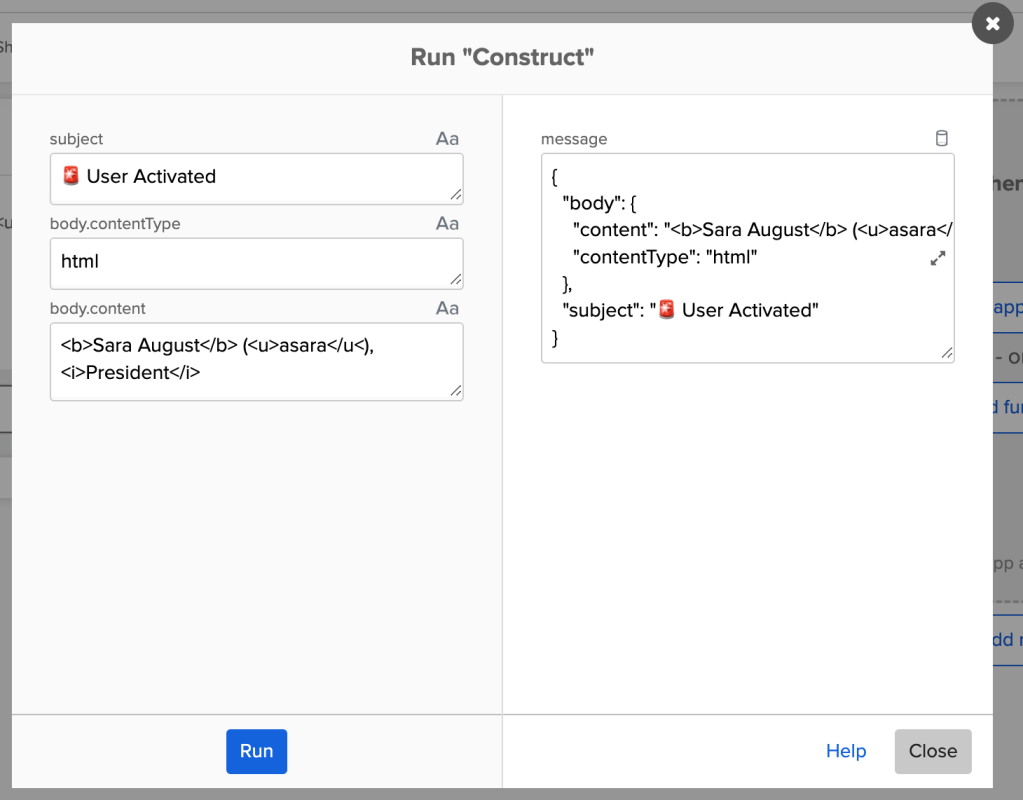The image size is (1023, 800).
Task: Click the "subject" line in the message JSON
Action: pyautogui.click(x=690, y=310)
